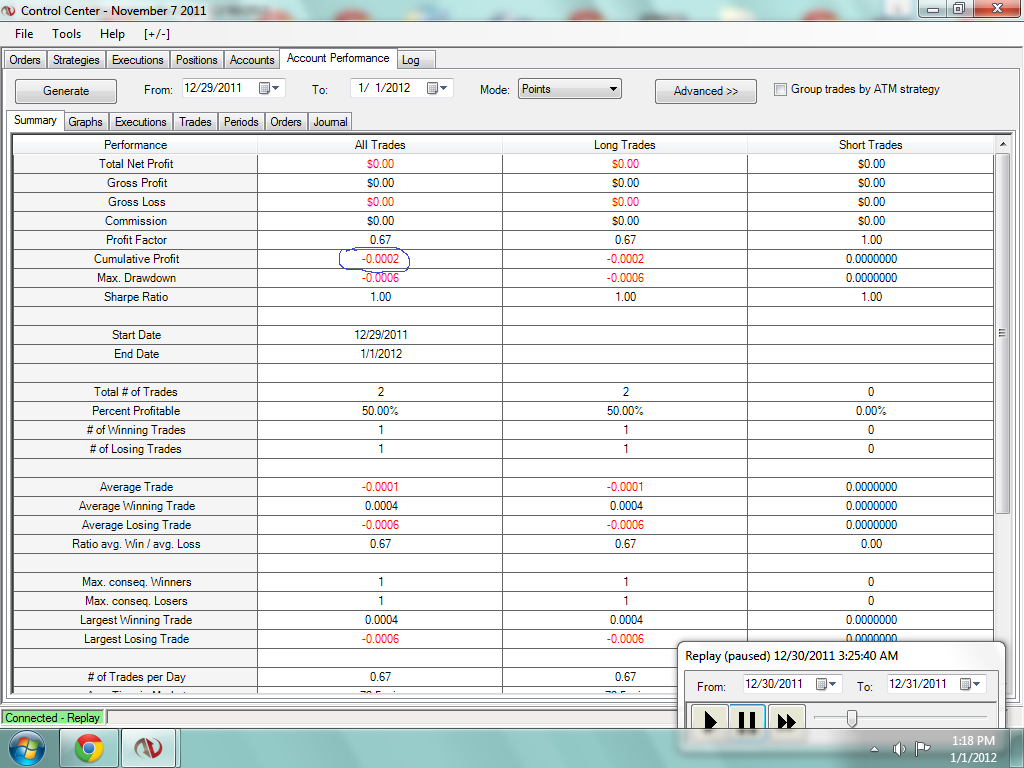Show hidden tray icons arrow
This screenshot has width=1024, height=768.
(x=875, y=749)
